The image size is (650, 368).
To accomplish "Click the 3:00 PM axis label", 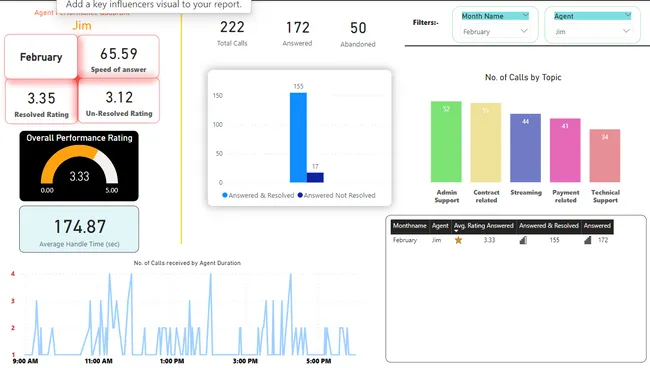I will pos(245,361).
